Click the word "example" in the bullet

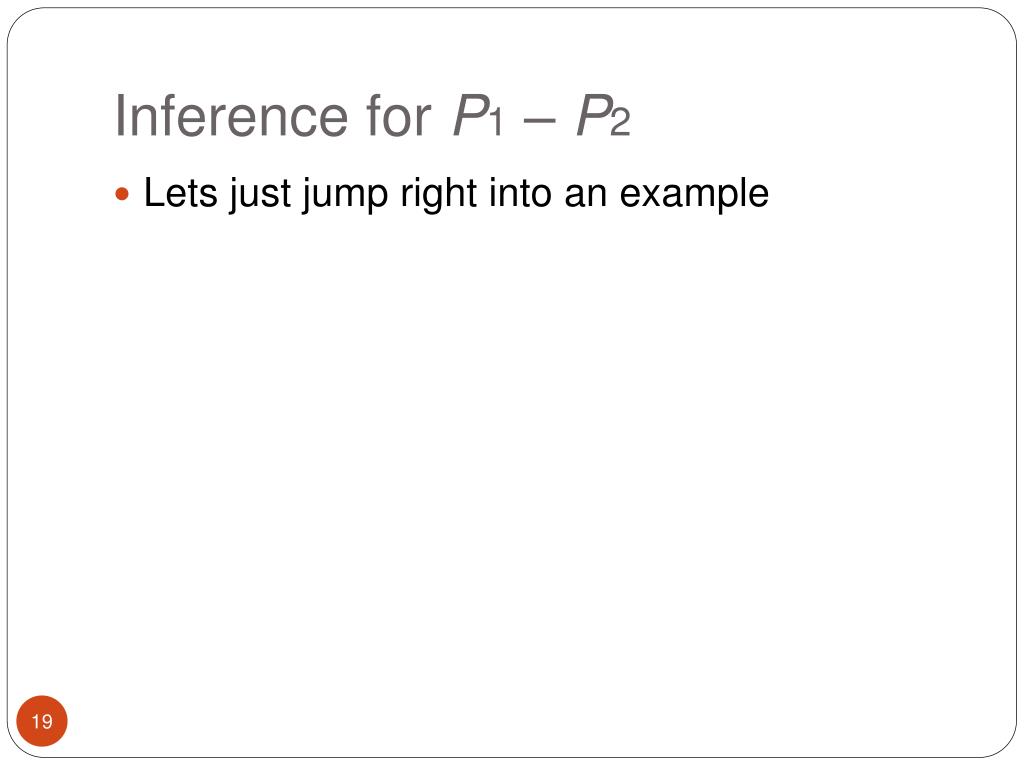coord(694,196)
